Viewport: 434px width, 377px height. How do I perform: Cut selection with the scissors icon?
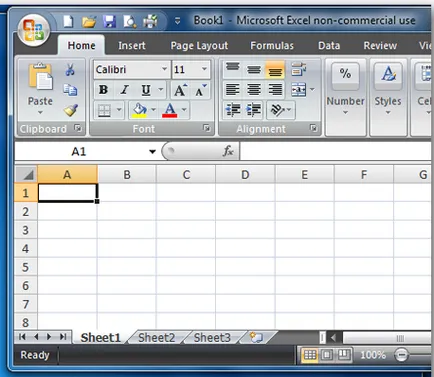70,70
